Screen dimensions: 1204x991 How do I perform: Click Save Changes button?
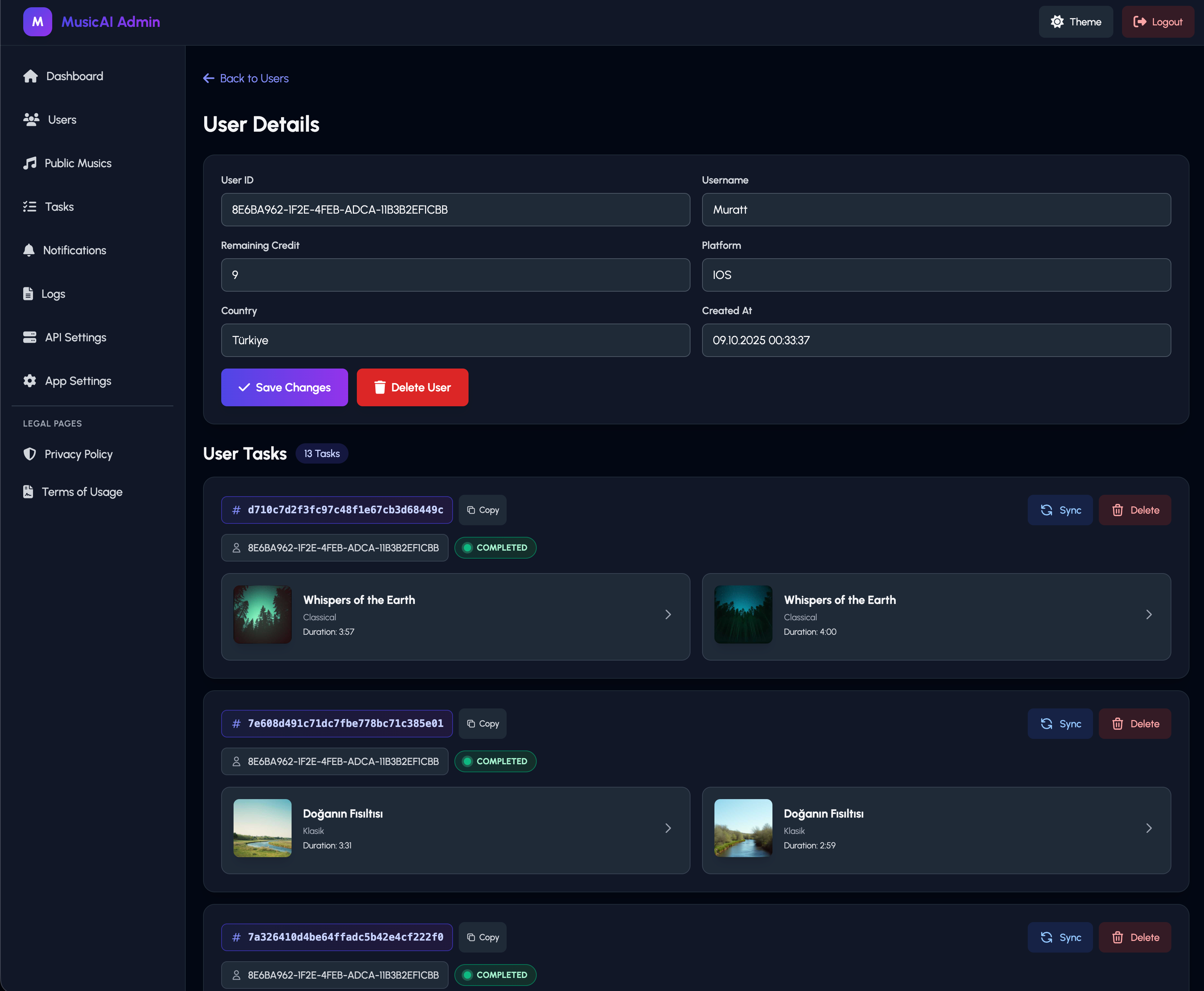(284, 387)
